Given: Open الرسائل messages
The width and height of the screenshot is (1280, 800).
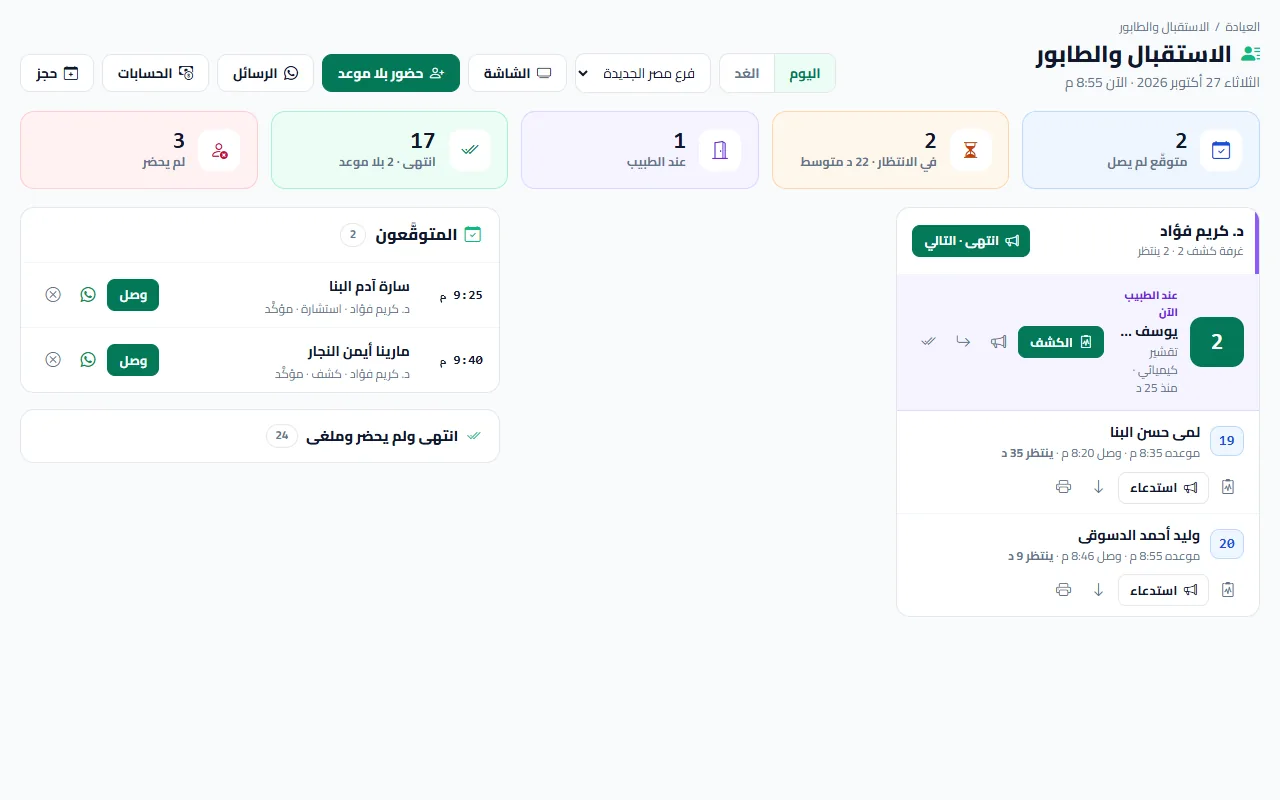Looking at the screenshot, I should (265, 73).
